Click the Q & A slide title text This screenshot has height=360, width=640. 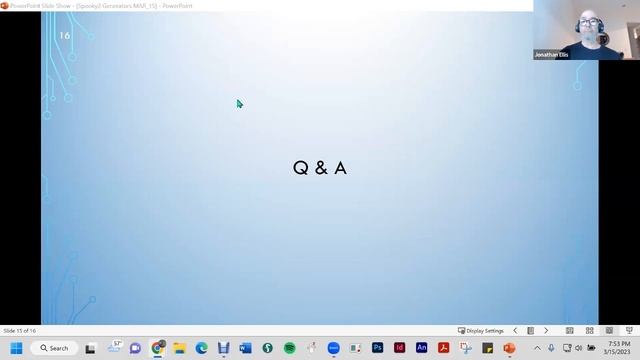pos(320,168)
